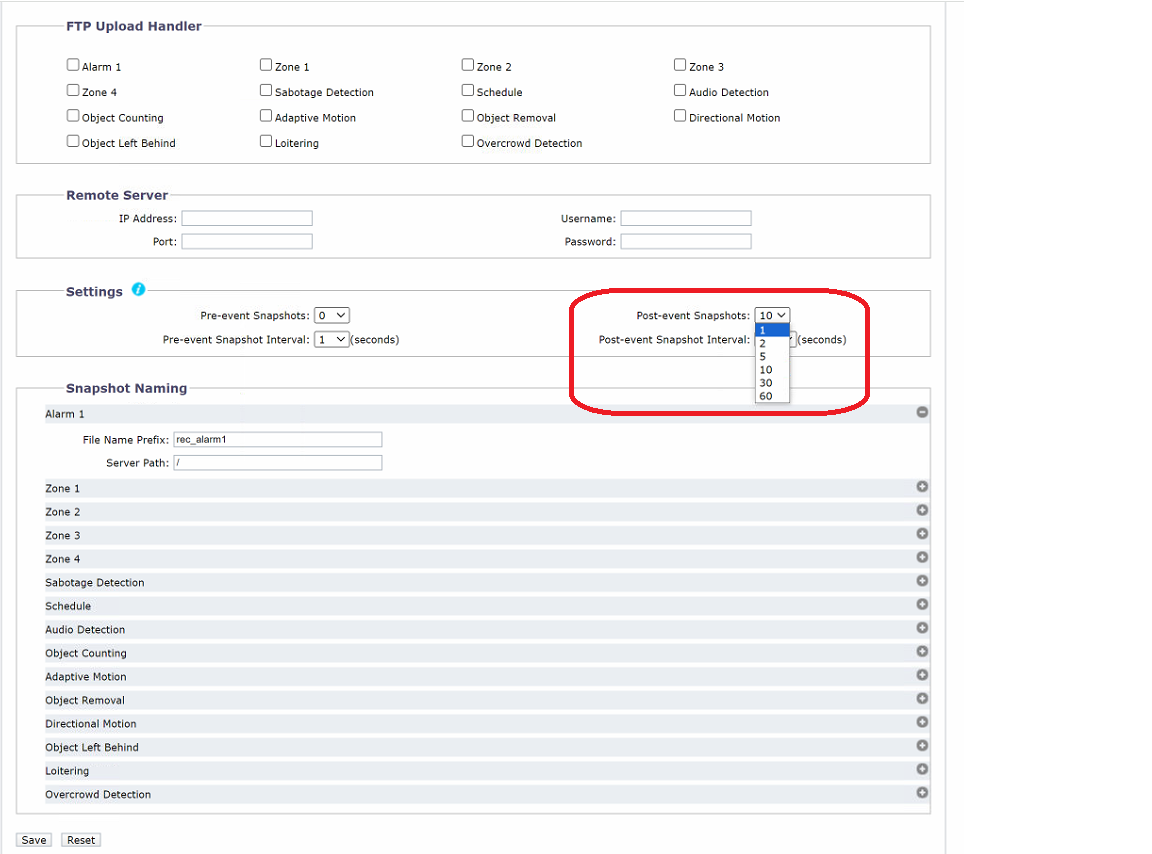Click the Save button
1152x854 pixels.
pos(34,840)
